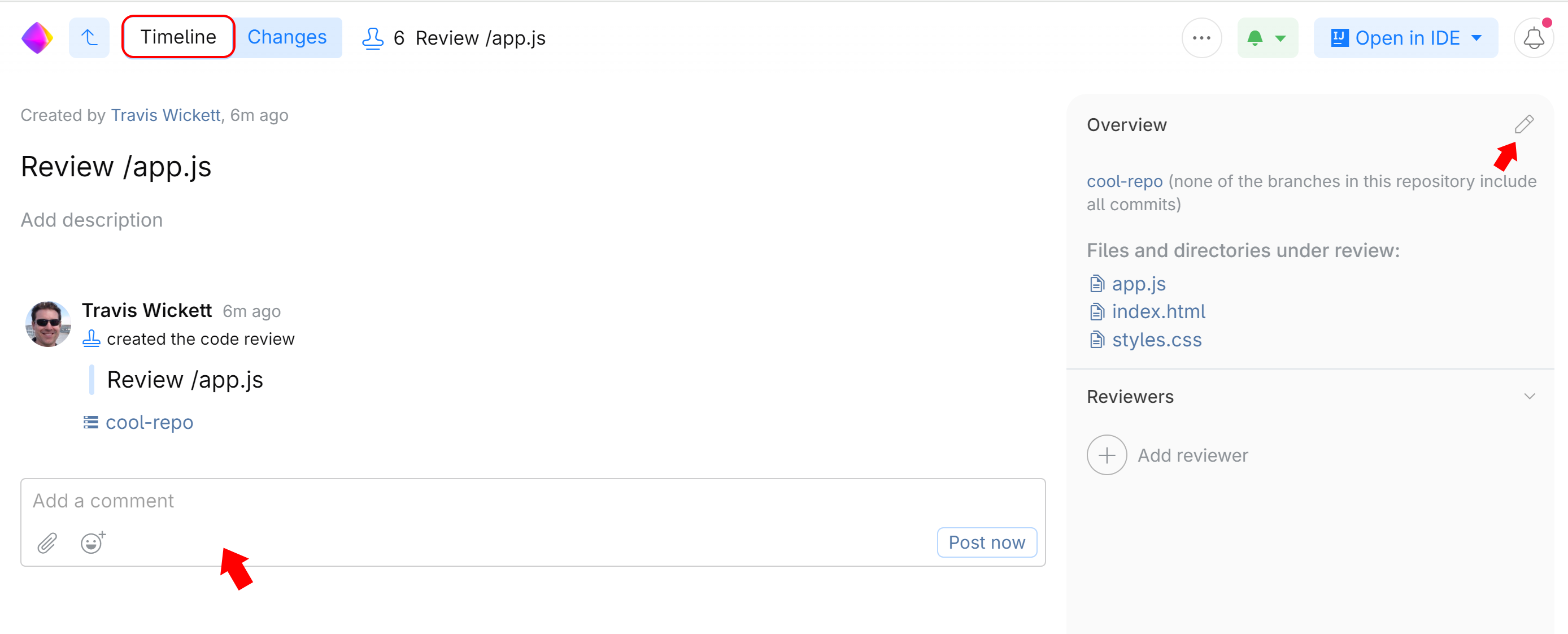Viewport: 1568px width, 634px height.
Task: Open the Open in IDE dropdown arrow
Action: (1477, 38)
